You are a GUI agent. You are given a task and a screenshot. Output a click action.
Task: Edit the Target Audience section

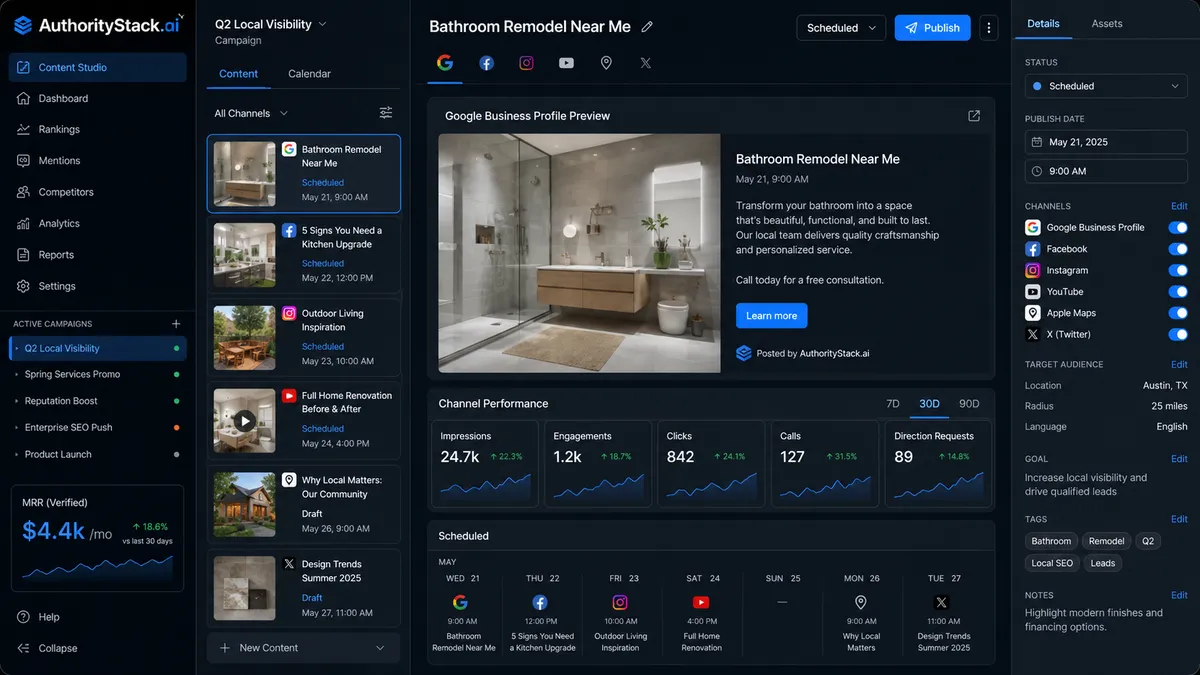pos(1179,364)
